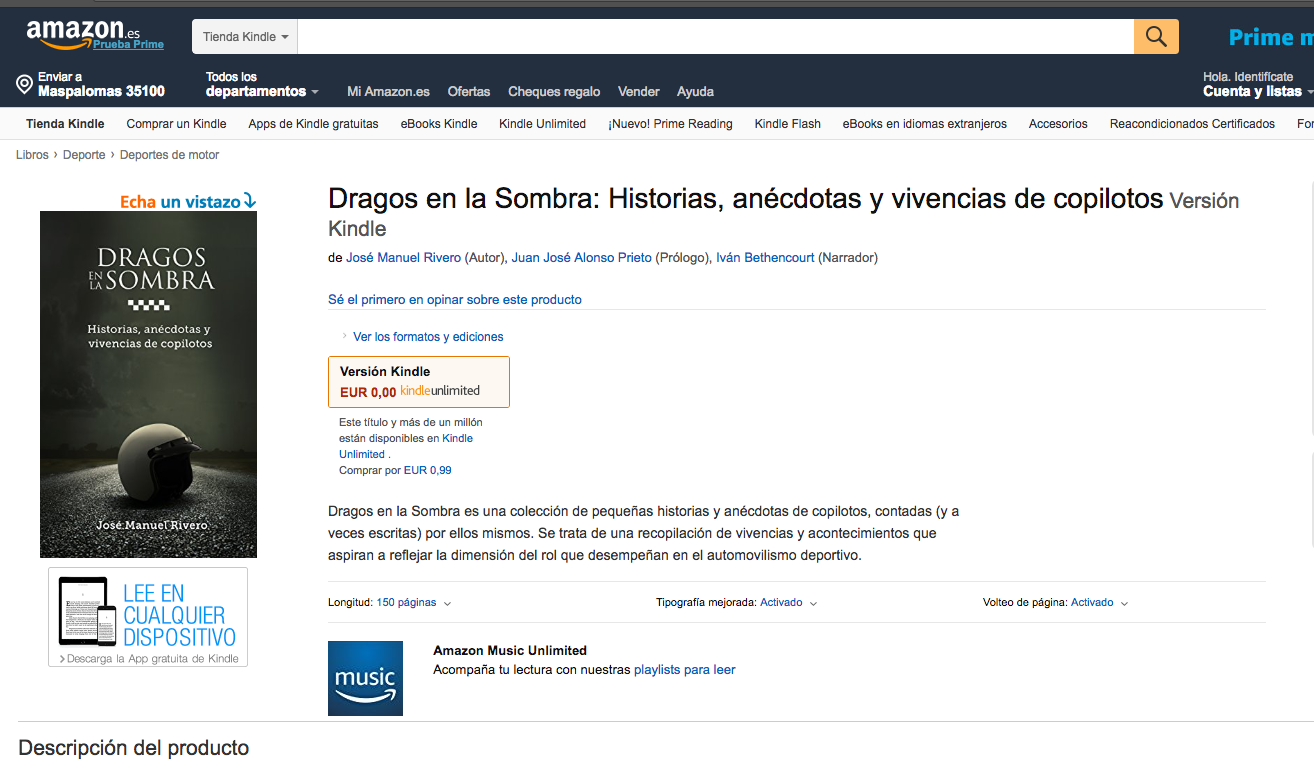Click the delivery location pin icon
The width and height of the screenshot is (1314, 779).
pos(25,85)
